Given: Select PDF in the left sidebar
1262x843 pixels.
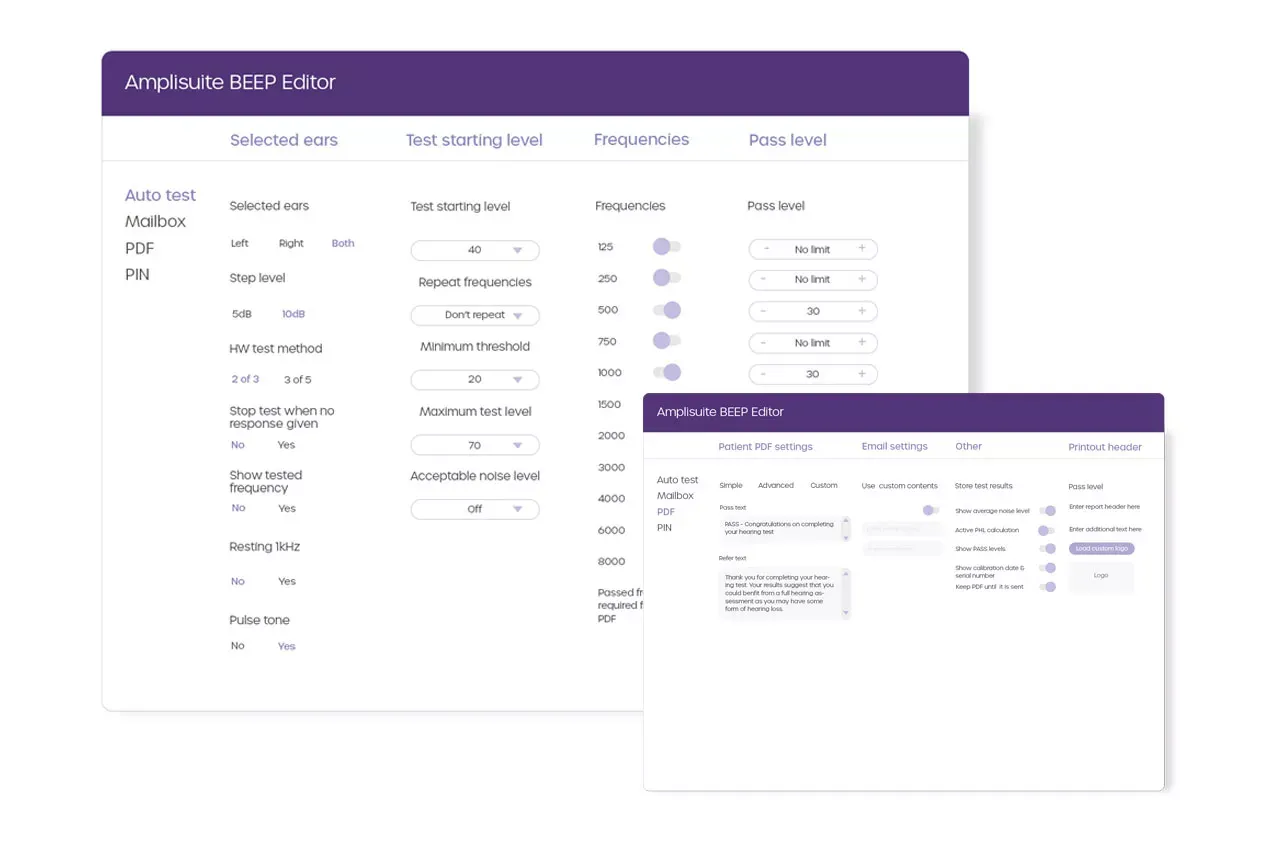Looking at the screenshot, I should [139, 248].
